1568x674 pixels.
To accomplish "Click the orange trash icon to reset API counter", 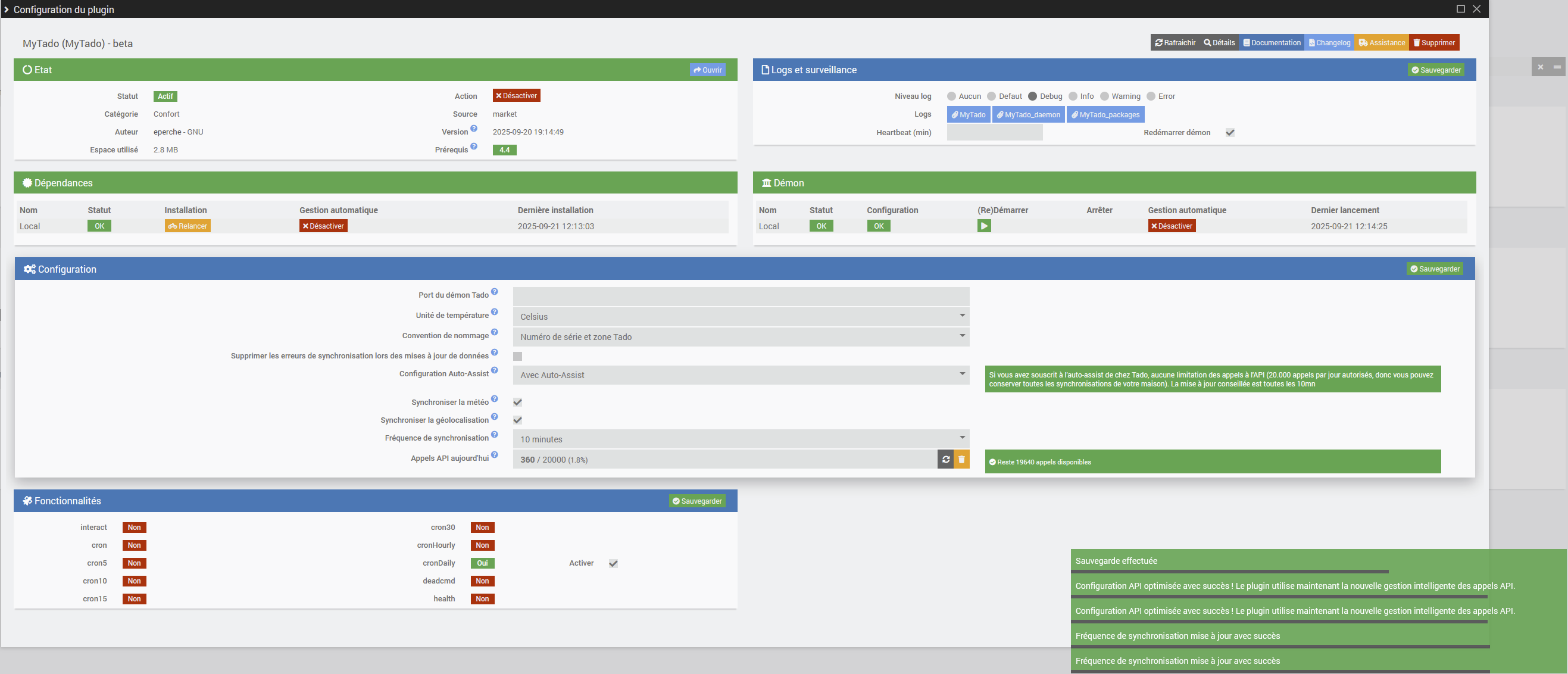I will coord(961,460).
